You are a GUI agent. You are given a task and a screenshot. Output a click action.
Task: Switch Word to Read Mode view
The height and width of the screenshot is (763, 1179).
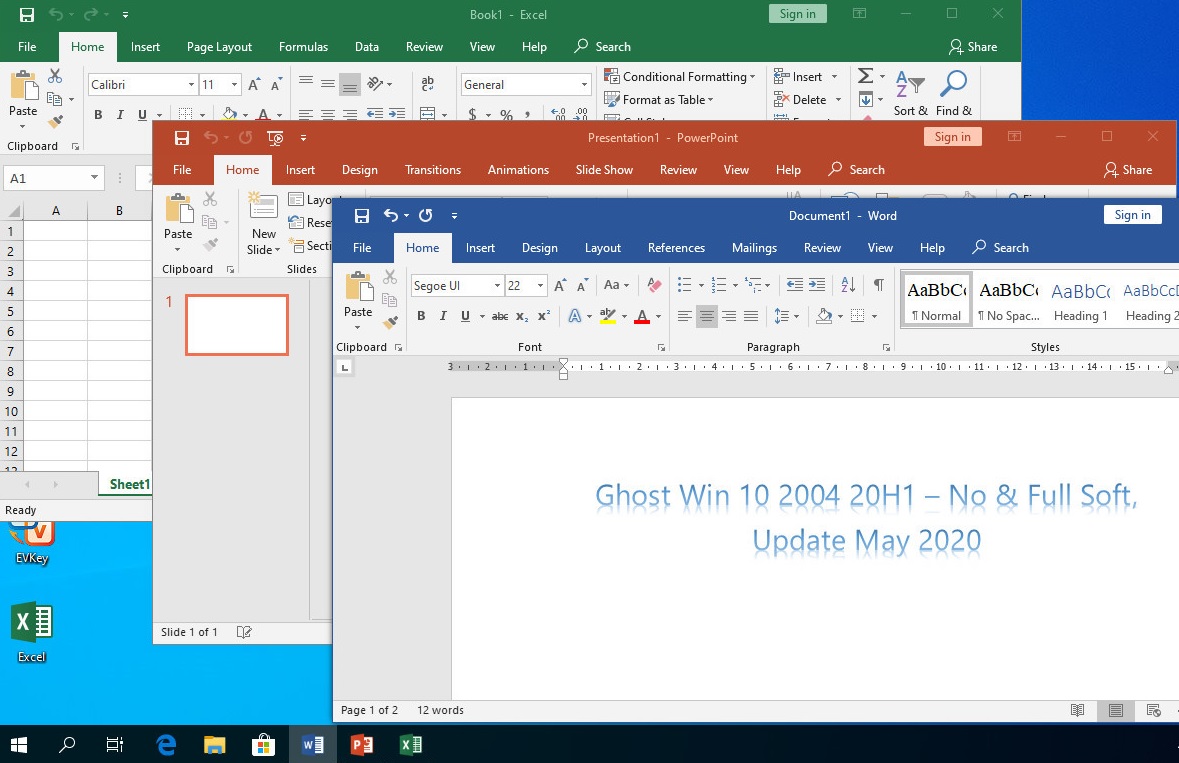click(x=1077, y=710)
